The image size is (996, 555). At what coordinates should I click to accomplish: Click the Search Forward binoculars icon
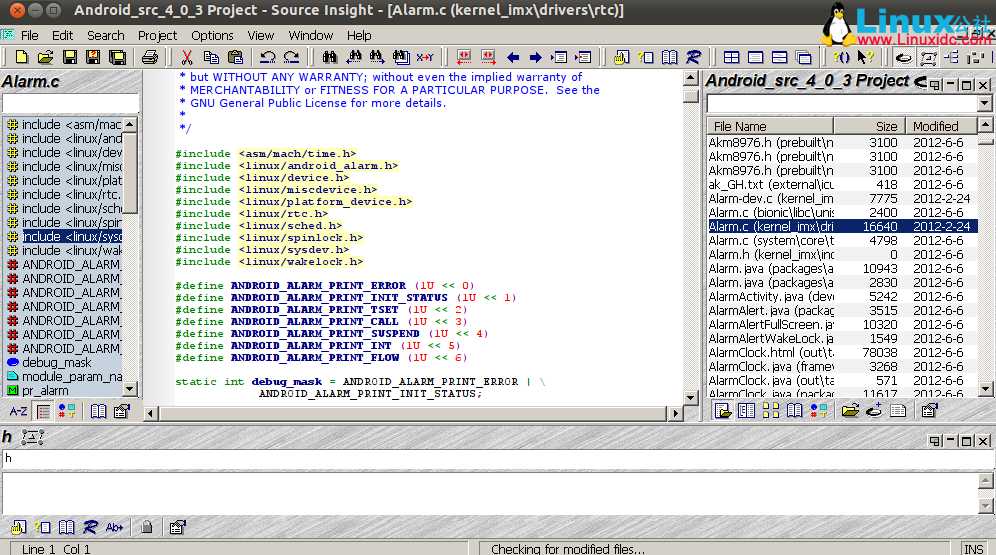click(x=377, y=57)
